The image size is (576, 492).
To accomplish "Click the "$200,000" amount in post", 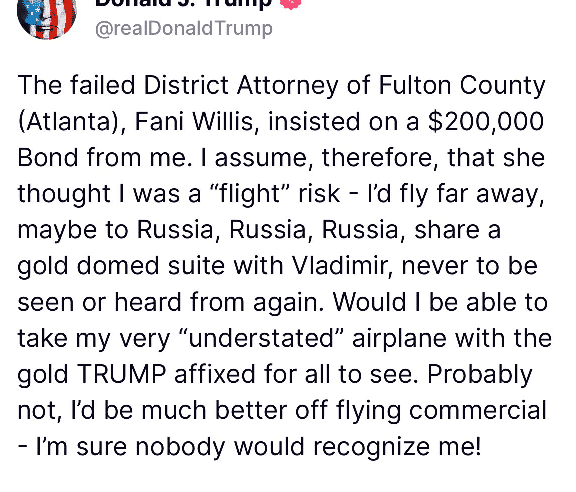I will coord(486,121).
